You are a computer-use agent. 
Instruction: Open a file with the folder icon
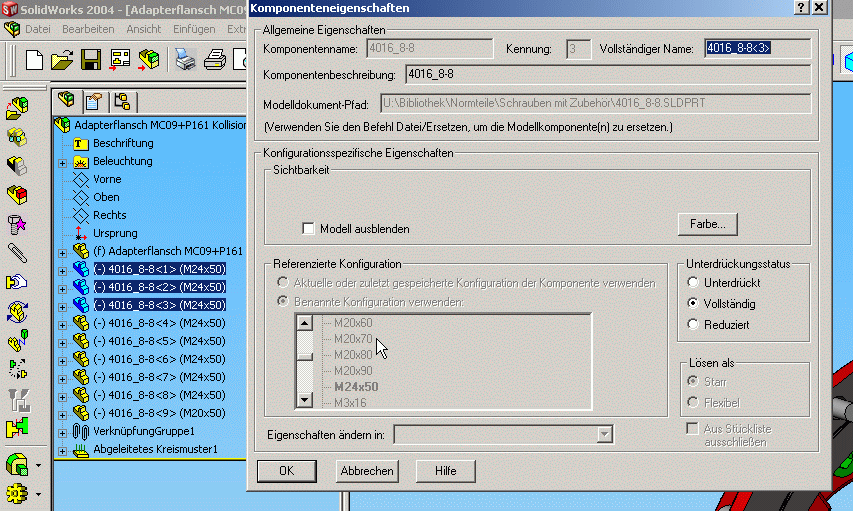[62, 59]
